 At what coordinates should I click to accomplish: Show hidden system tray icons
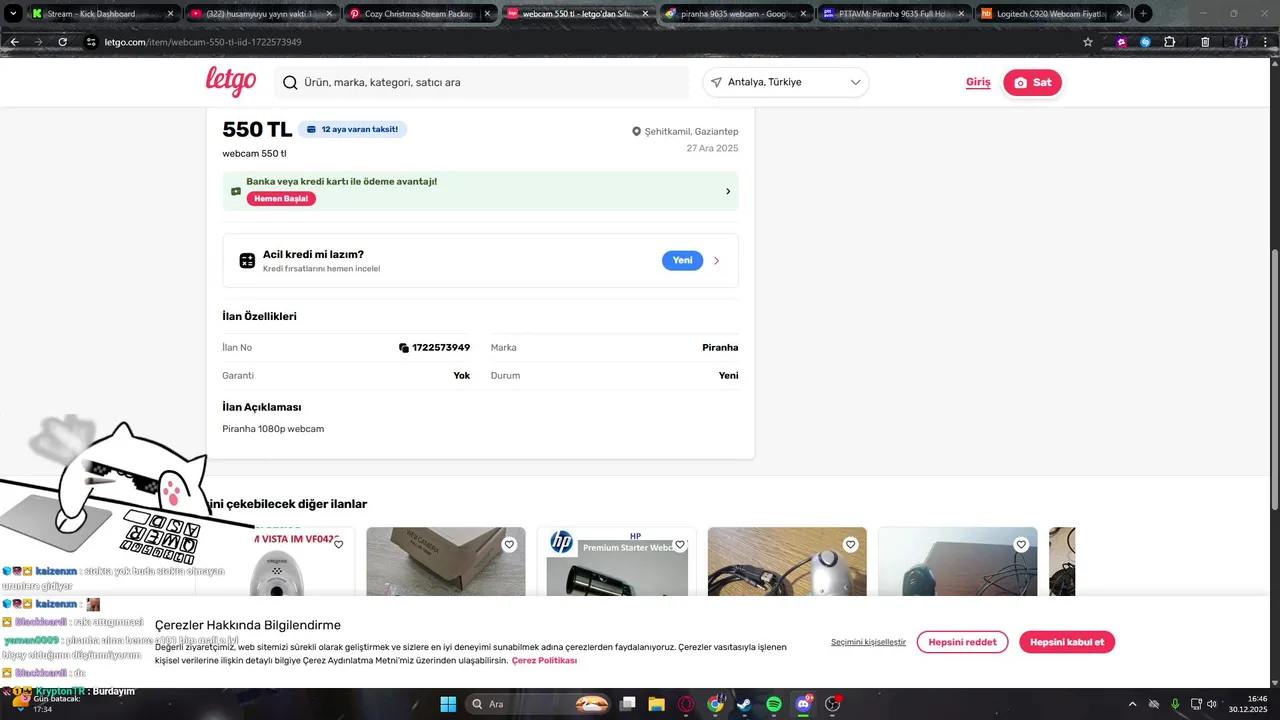coord(1133,704)
